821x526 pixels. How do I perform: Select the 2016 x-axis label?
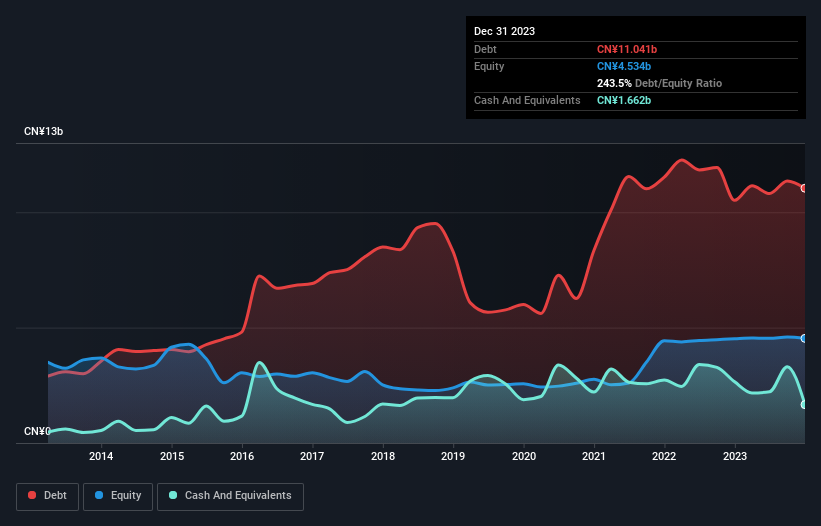click(242, 456)
